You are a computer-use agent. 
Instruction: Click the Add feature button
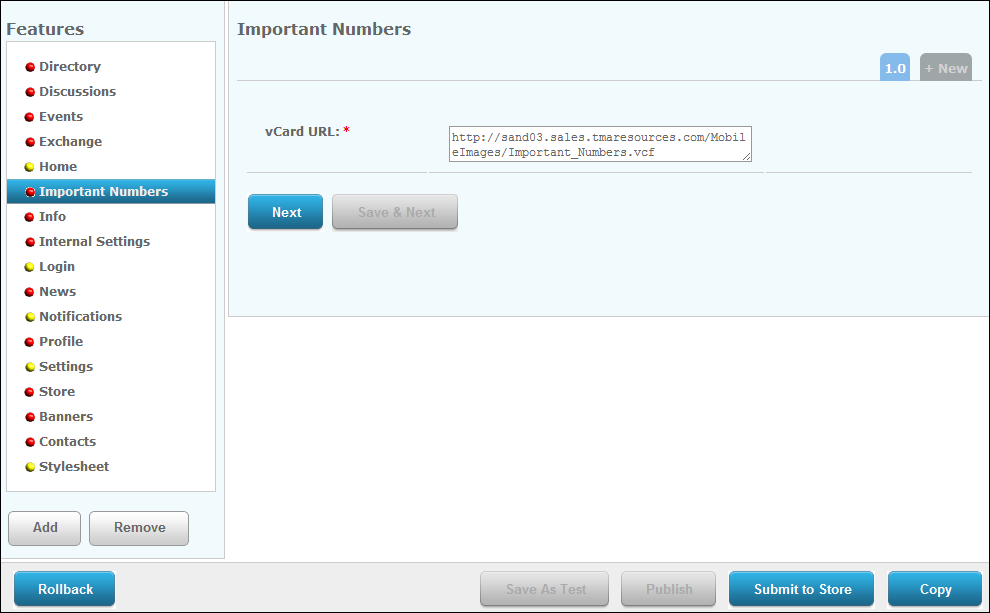pyautogui.click(x=45, y=528)
